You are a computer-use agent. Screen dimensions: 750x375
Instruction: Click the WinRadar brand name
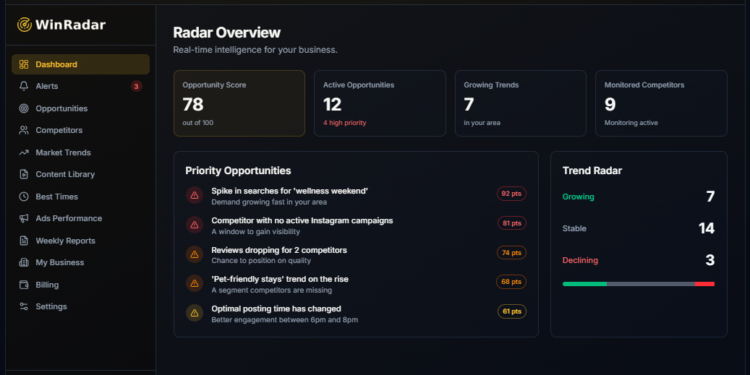tap(70, 25)
